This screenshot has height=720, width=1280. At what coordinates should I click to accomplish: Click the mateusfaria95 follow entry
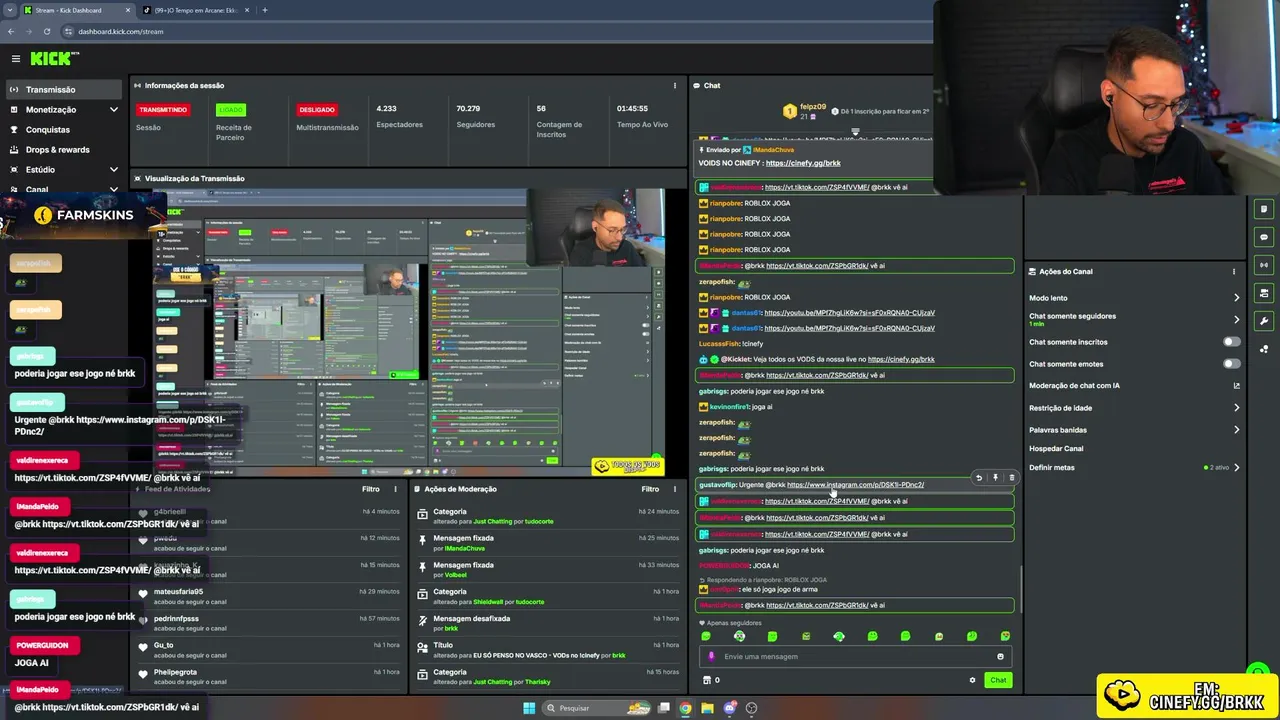tap(270, 595)
